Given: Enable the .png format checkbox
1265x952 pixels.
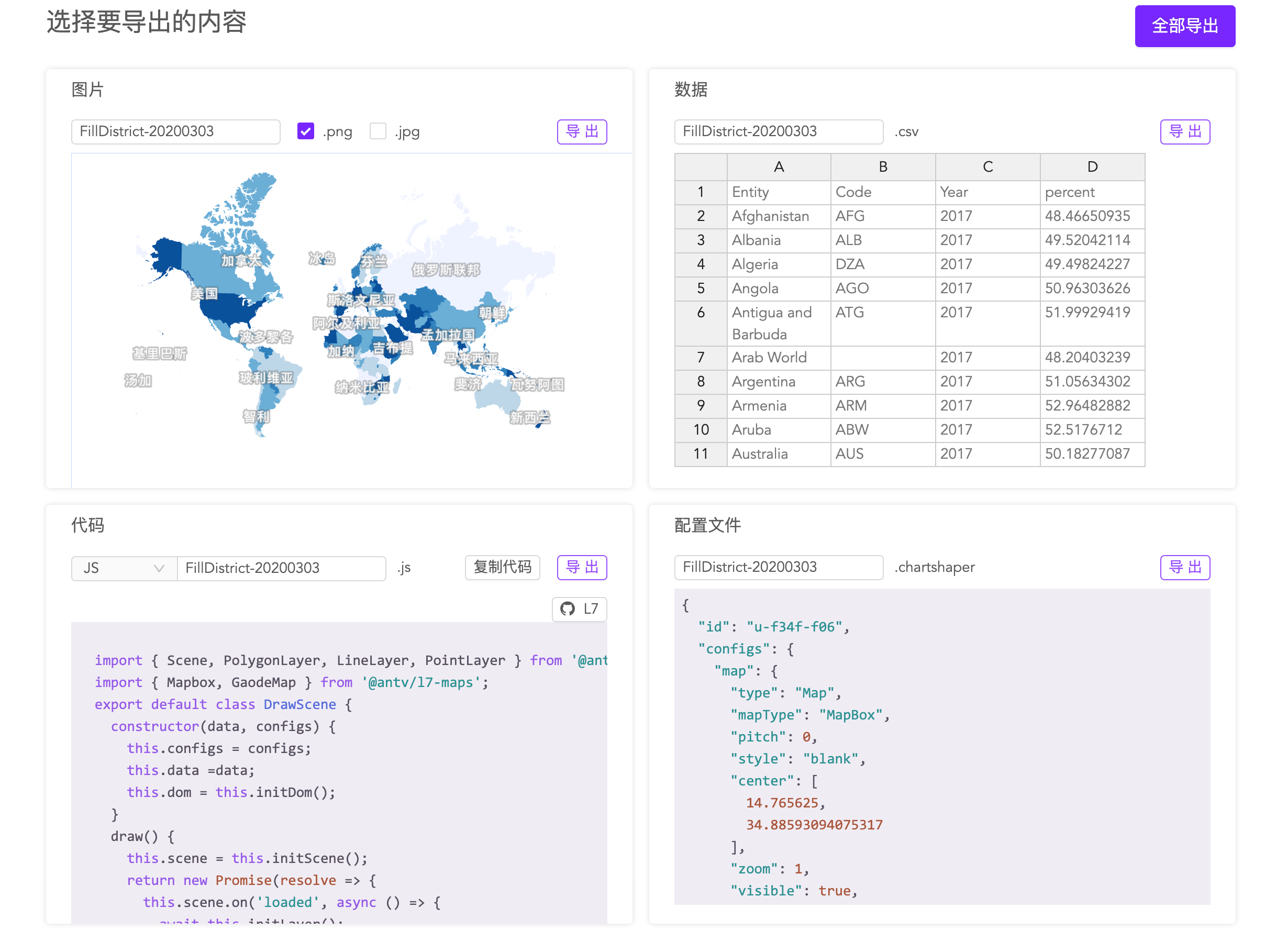Looking at the screenshot, I should click(x=305, y=131).
